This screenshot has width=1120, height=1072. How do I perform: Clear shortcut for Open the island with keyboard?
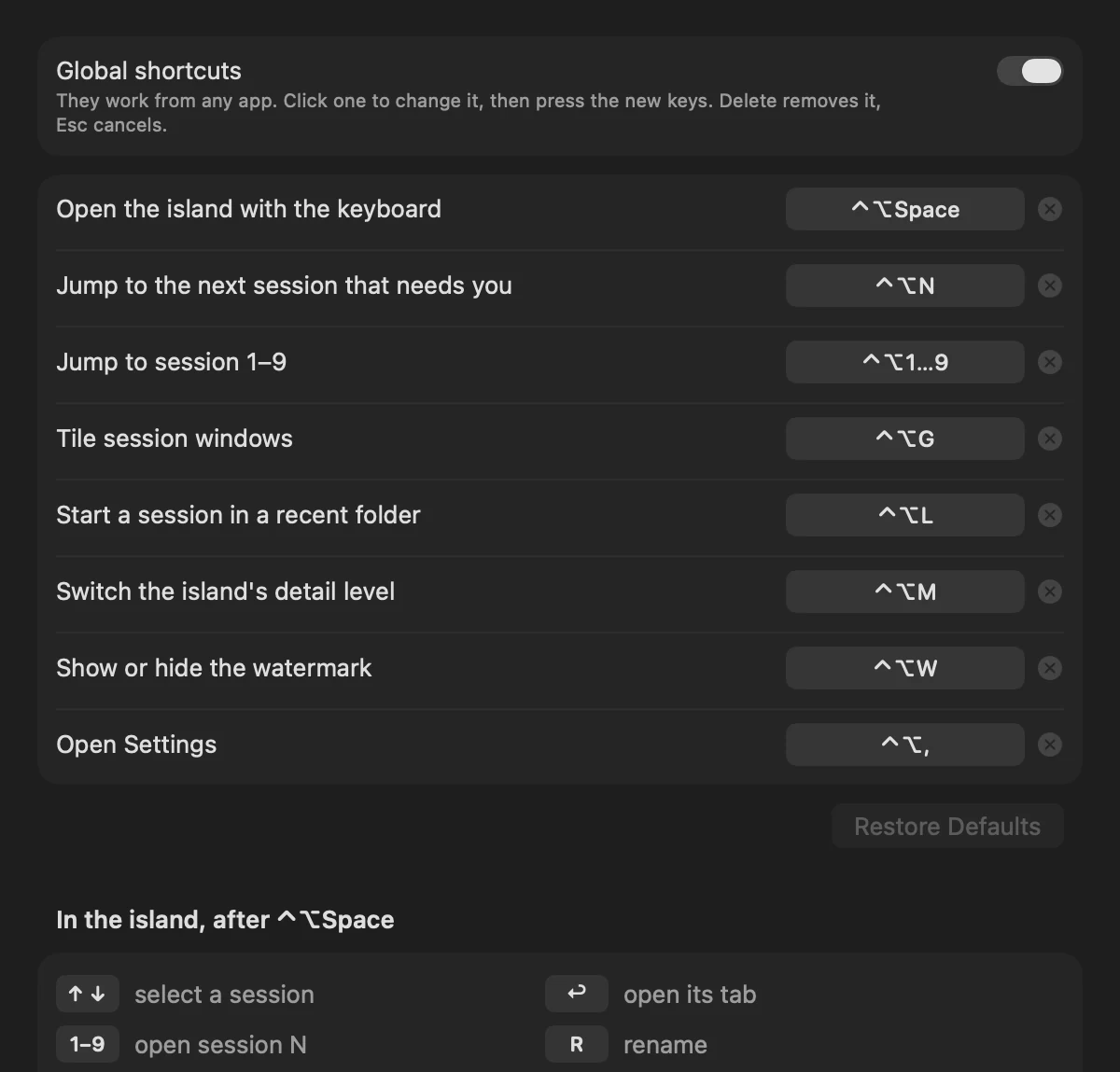coord(1050,209)
